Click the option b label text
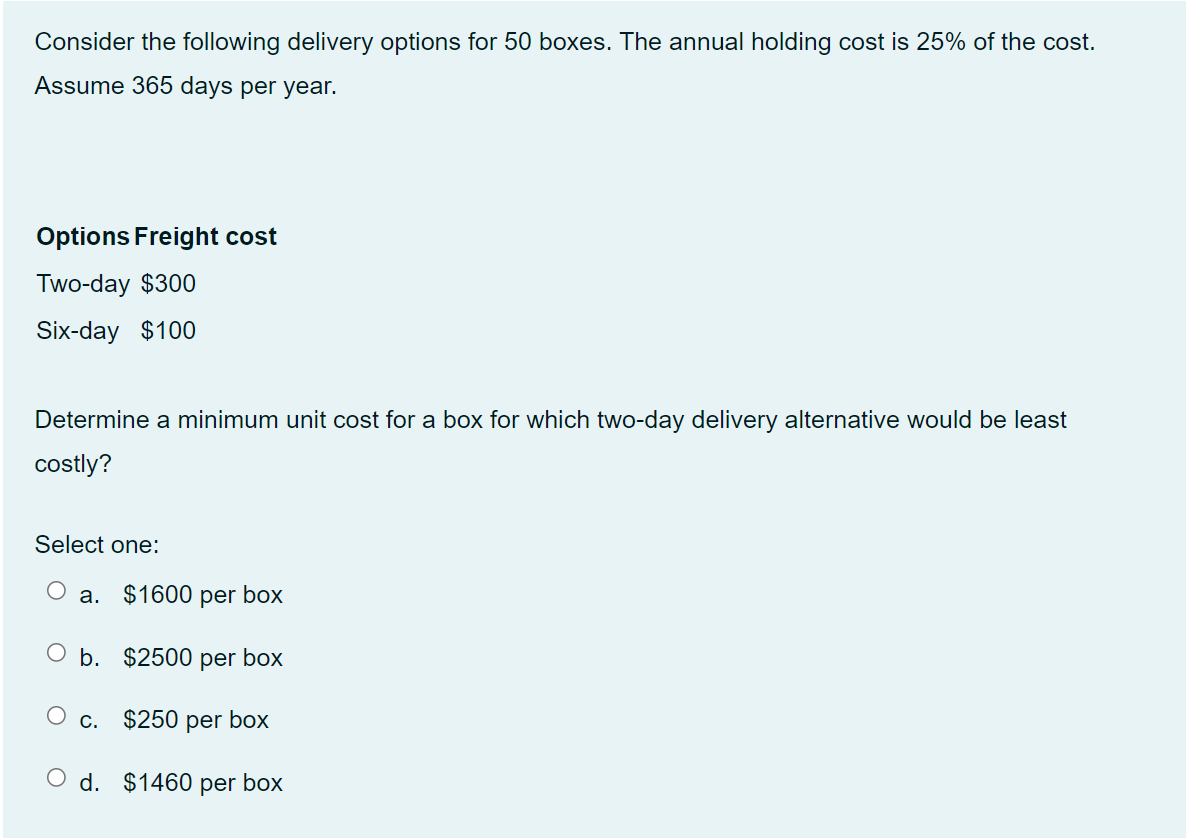Viewport: 1192px width, 838px height. (89, 657)
